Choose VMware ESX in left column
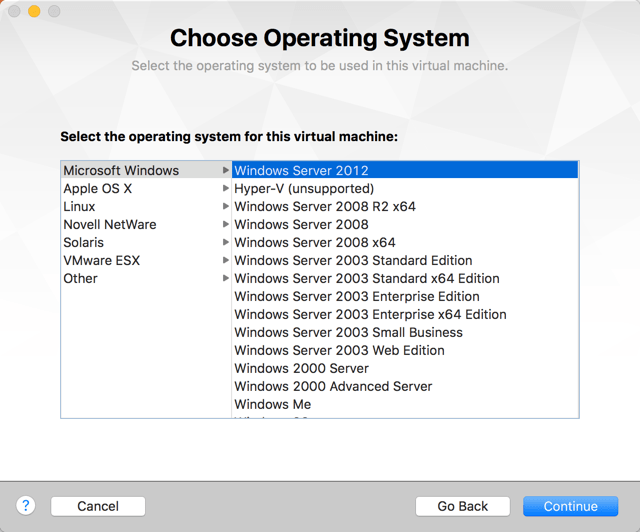640x532 pixels. [x=102, y=261]
